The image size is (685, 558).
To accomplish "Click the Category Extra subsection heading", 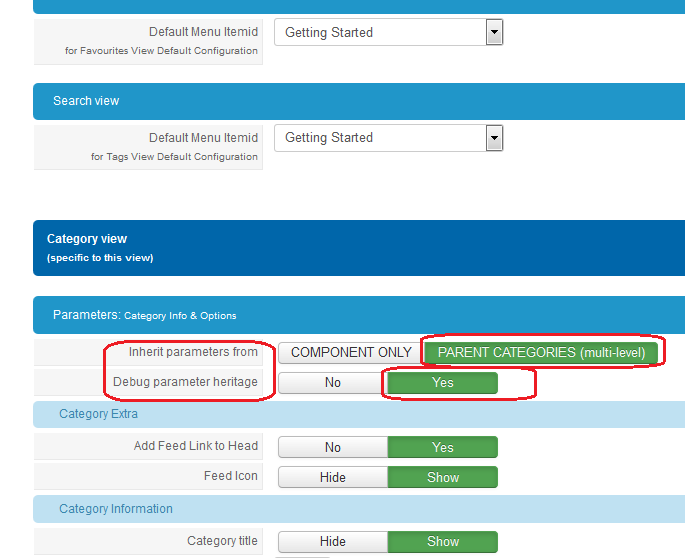I will [x=98, y=414].
